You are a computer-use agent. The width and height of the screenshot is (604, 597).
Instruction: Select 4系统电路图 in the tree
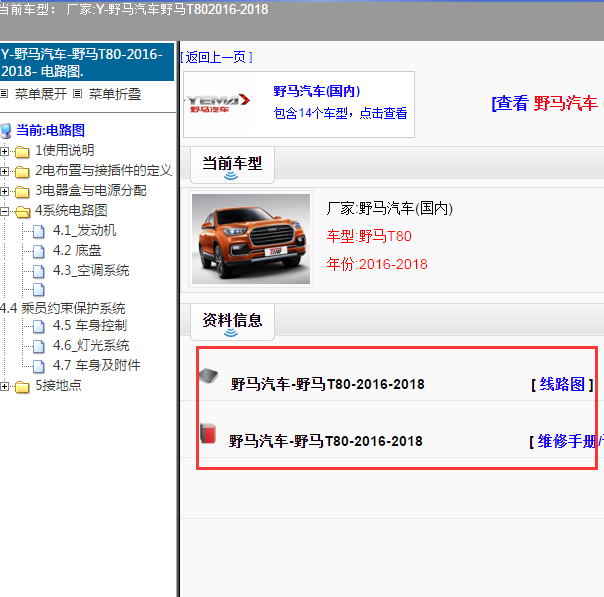click(71, 211)
